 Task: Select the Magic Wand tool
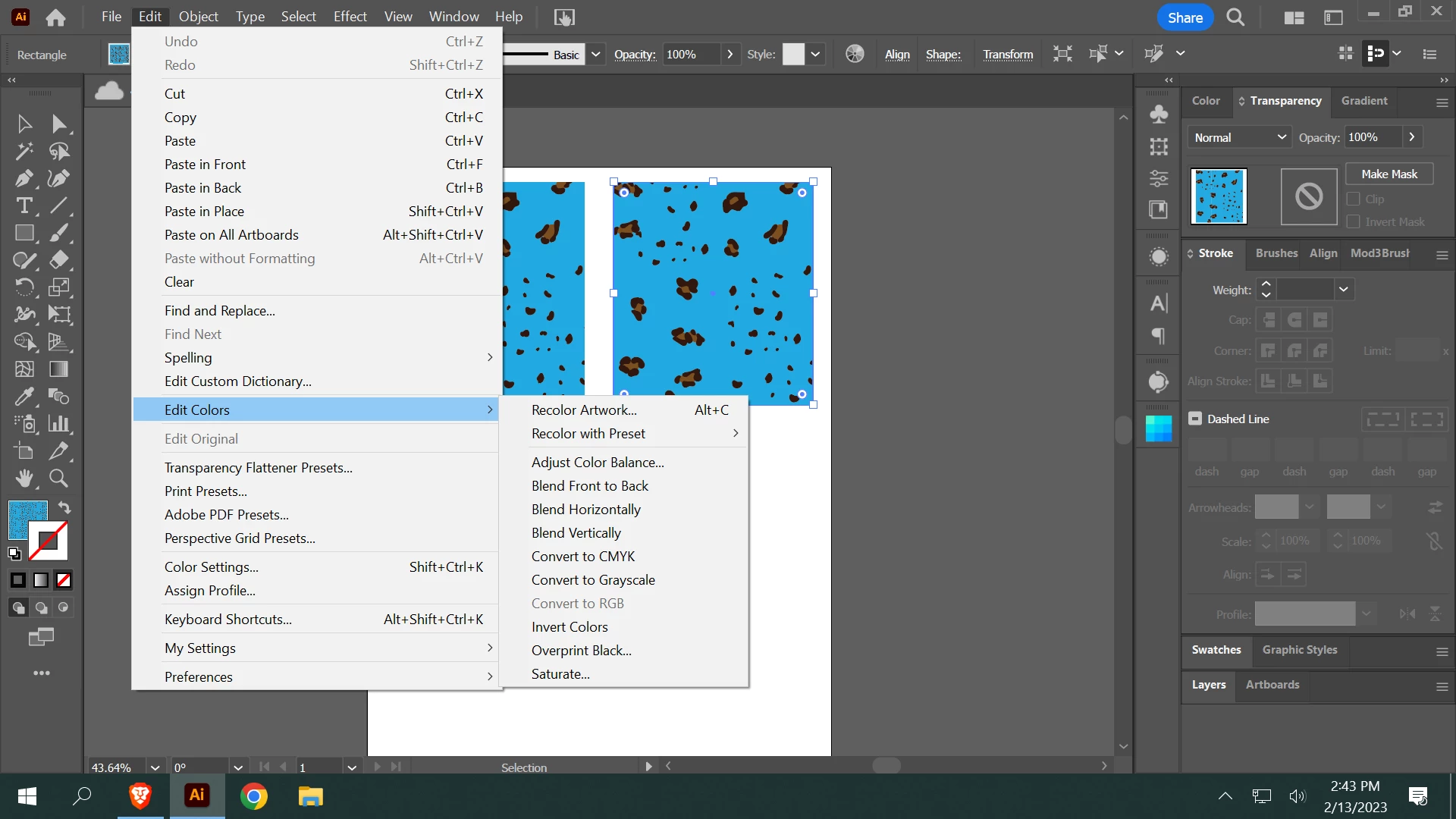[24, 152]
